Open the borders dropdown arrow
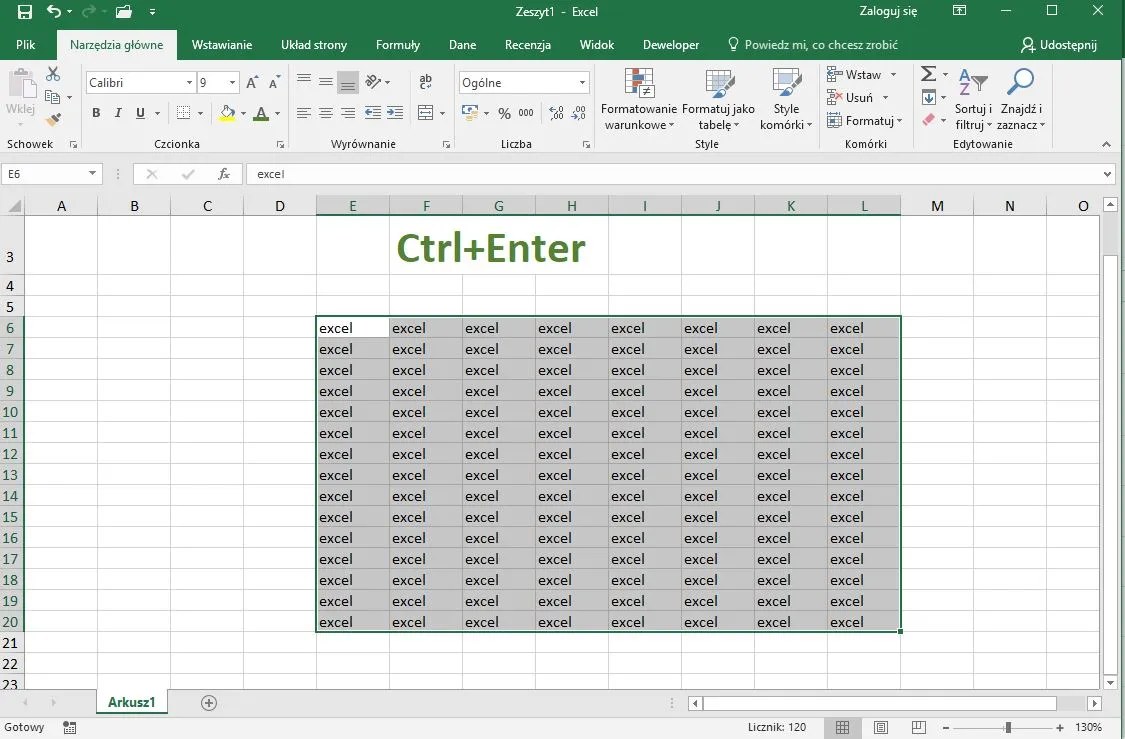Screen dimensions: 1125x739 click(200, 113)
